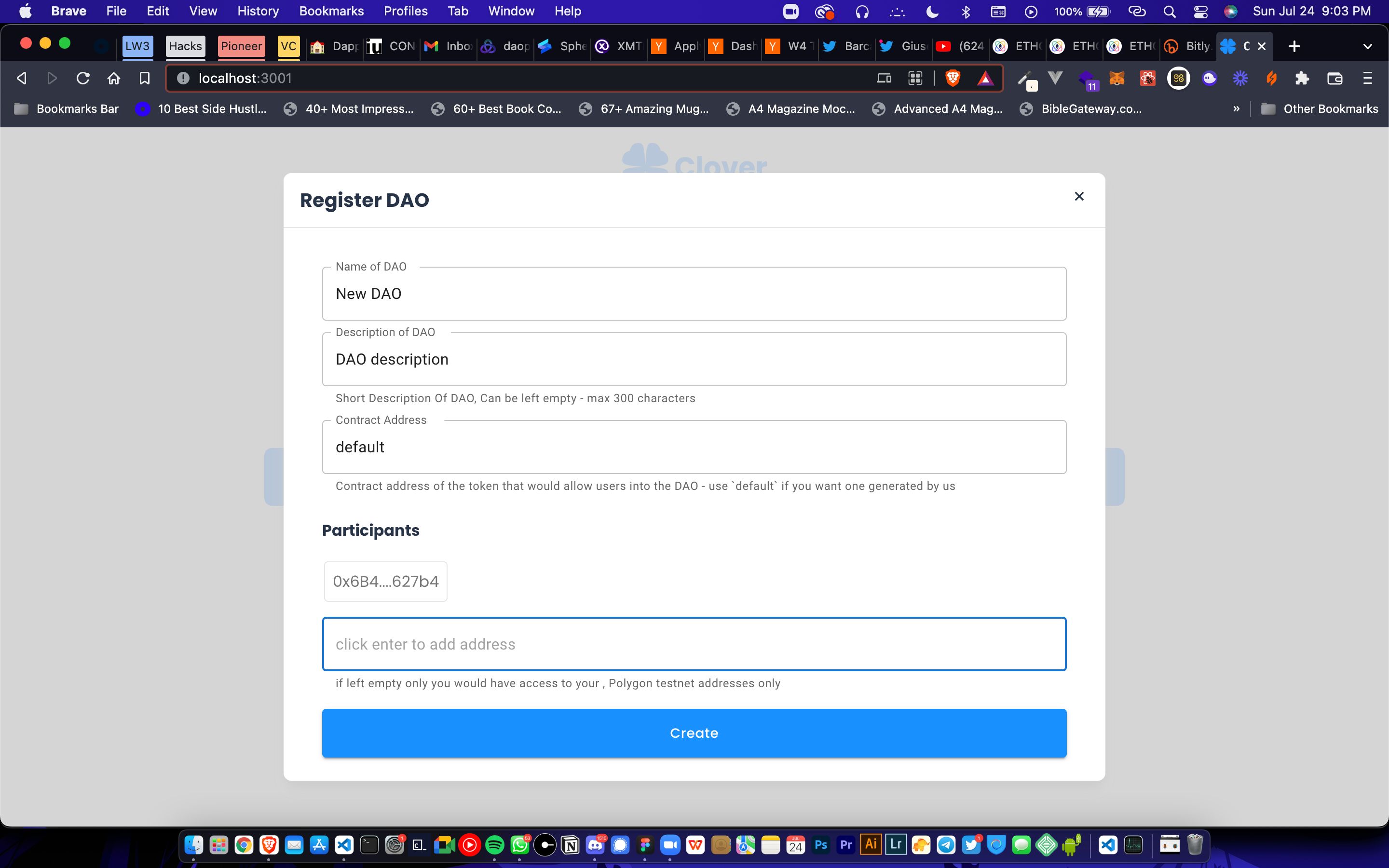The image size is (1389, 868).
Task: Select the History menu item
Action: pos(258,11)
